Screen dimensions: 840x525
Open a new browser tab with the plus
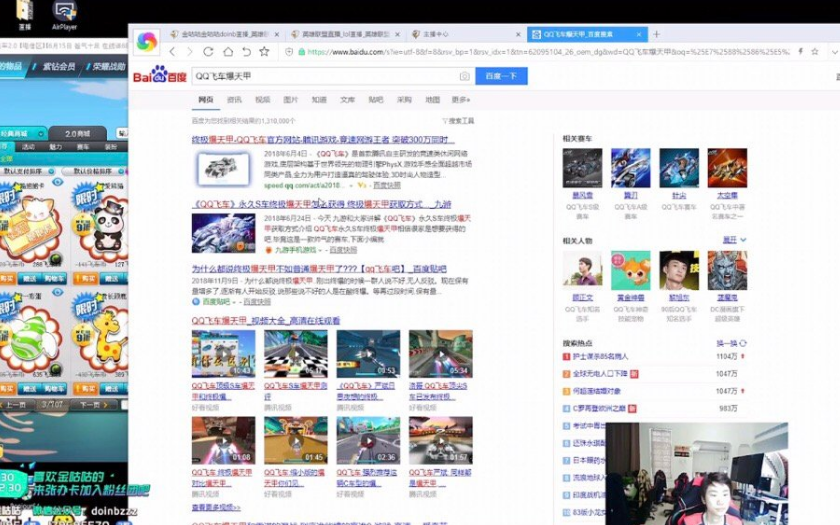pos(656,34)
